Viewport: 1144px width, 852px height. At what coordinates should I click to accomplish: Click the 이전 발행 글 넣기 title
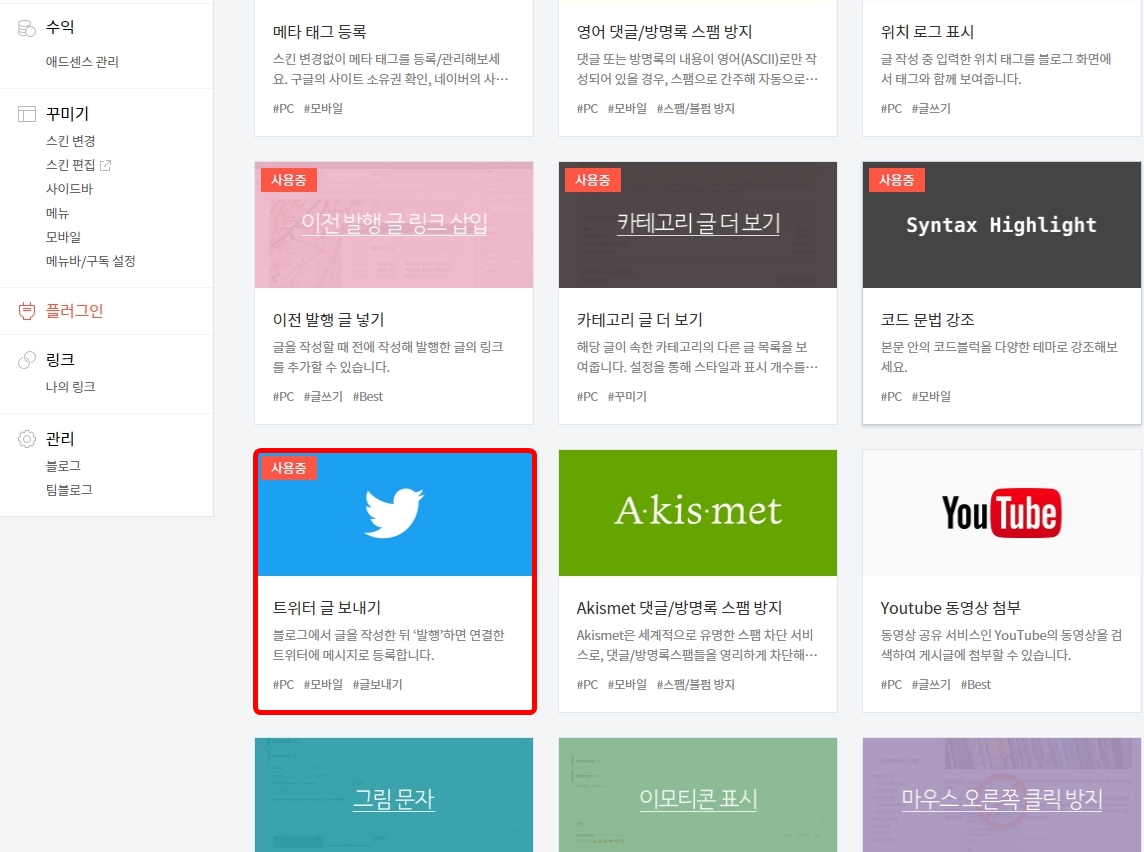[328, 320]
